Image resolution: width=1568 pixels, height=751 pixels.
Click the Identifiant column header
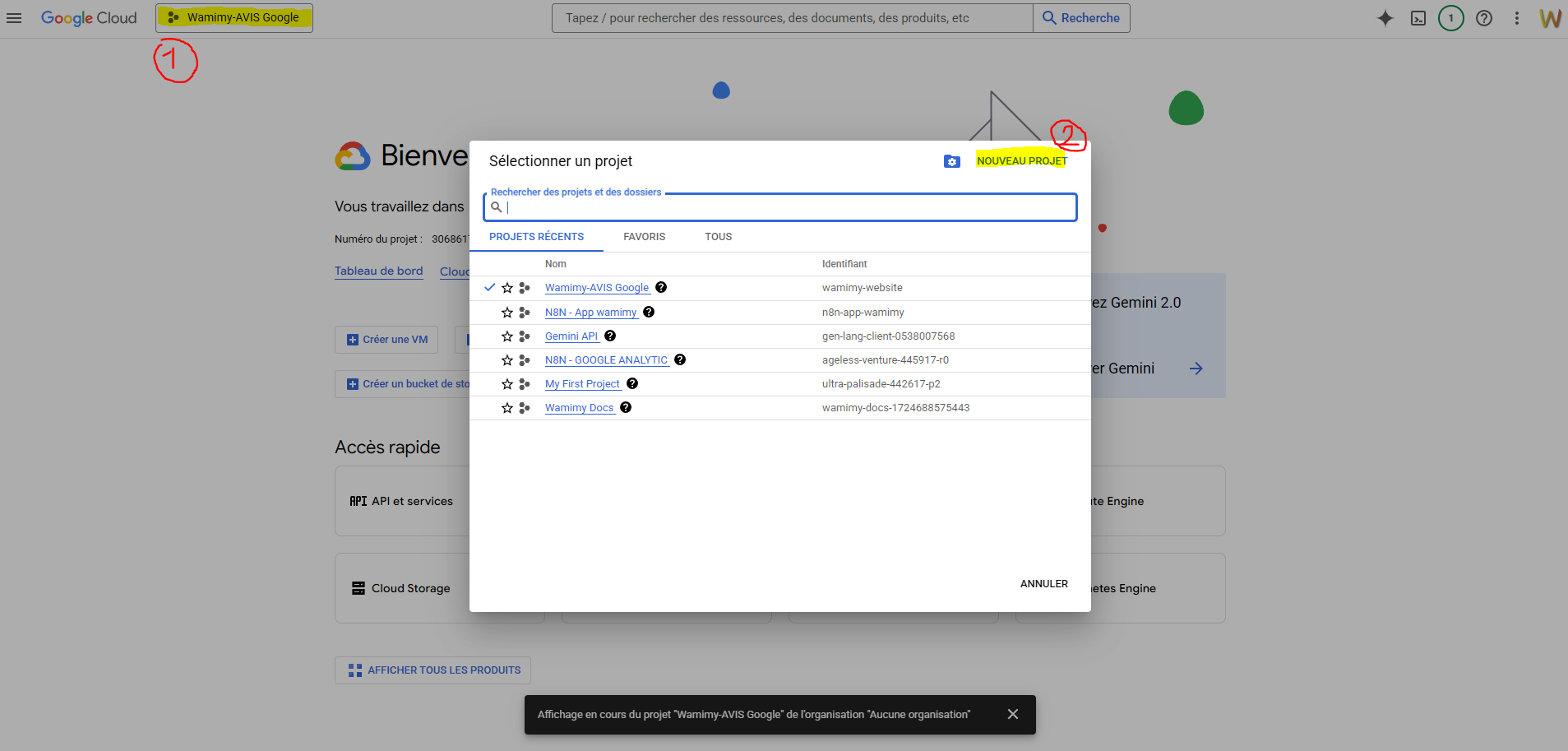pyautogui.click(x=844, y=264)
